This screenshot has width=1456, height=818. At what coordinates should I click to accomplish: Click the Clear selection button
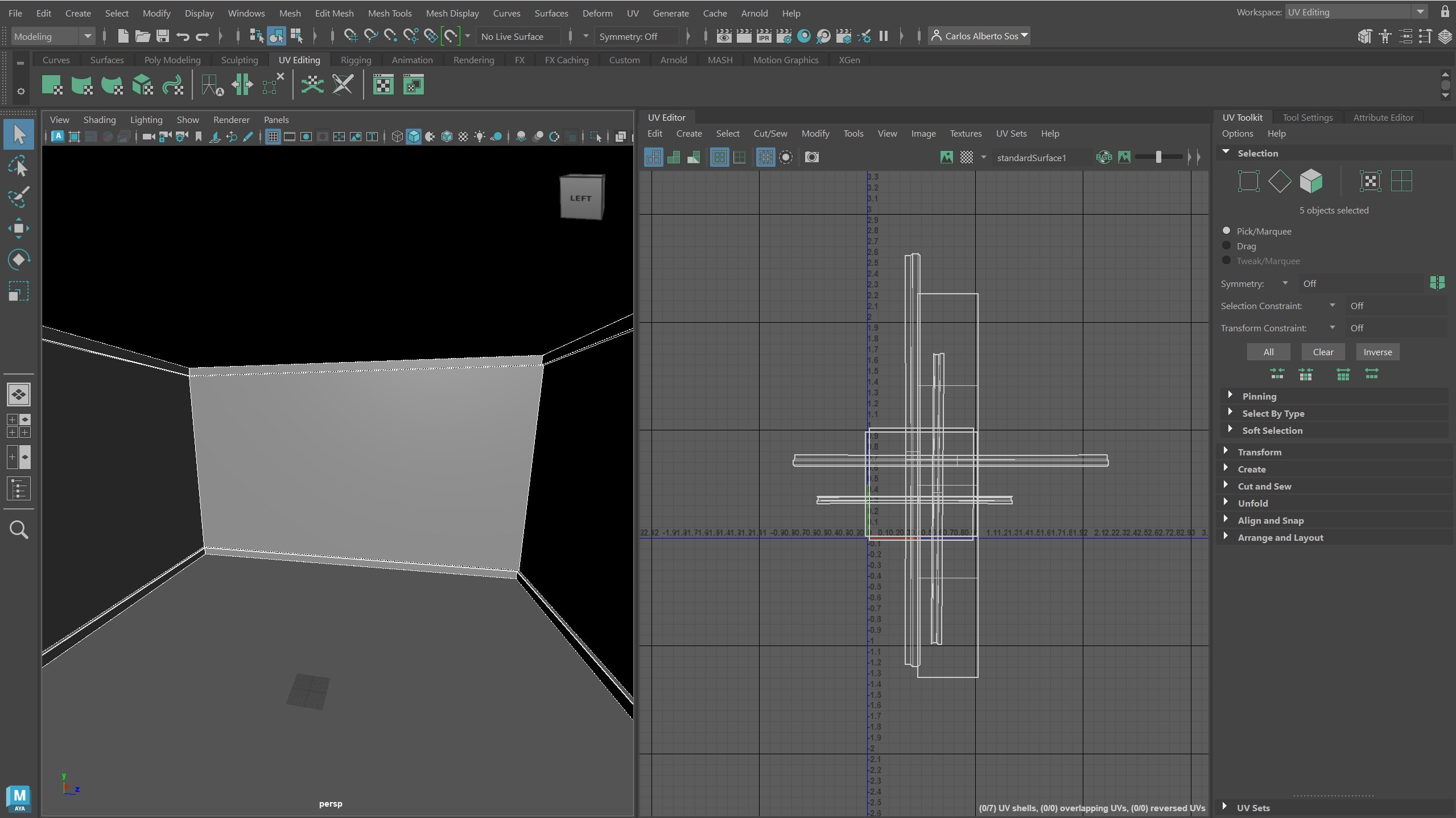click(x=1323, y=352)
